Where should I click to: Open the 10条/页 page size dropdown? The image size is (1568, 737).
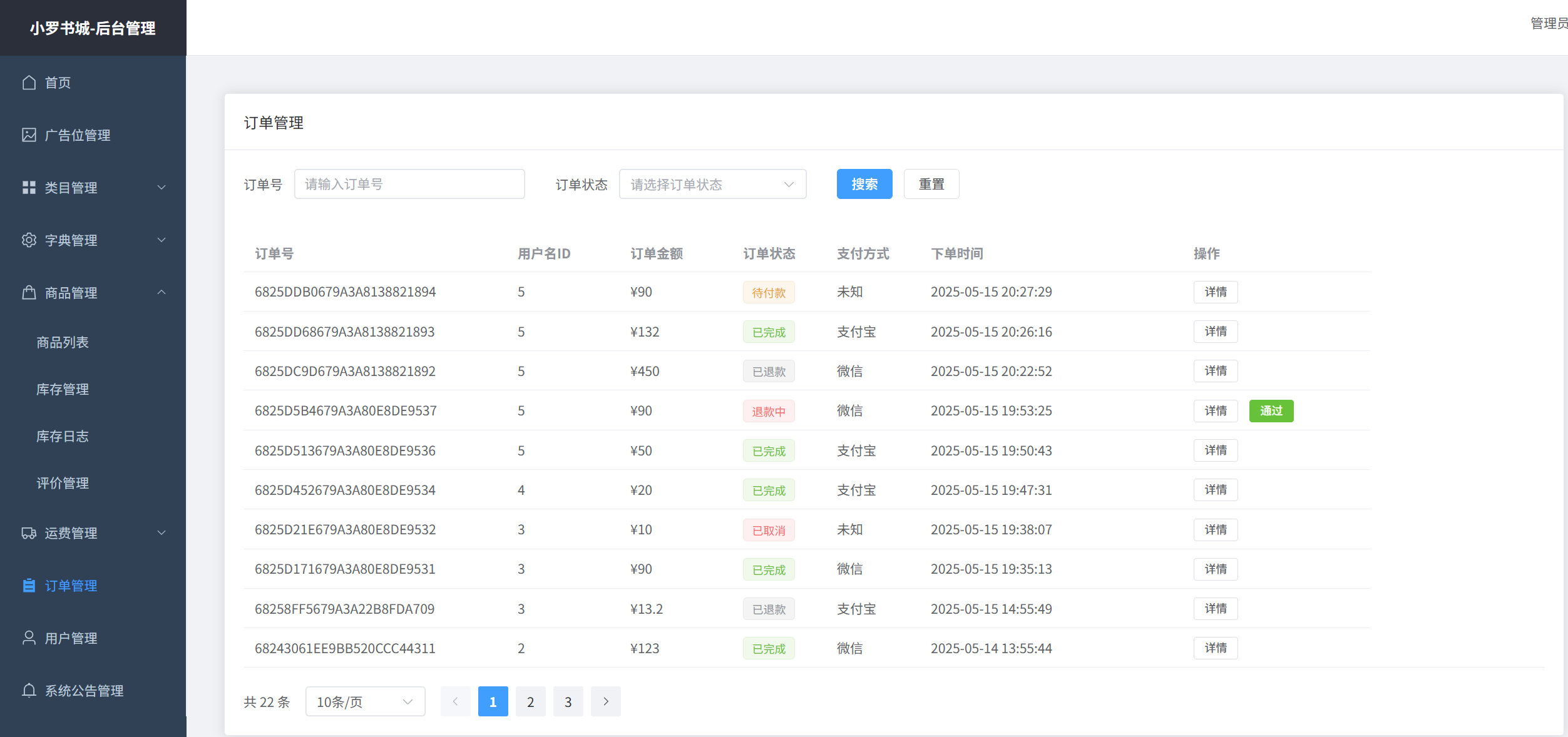(365, 702)
